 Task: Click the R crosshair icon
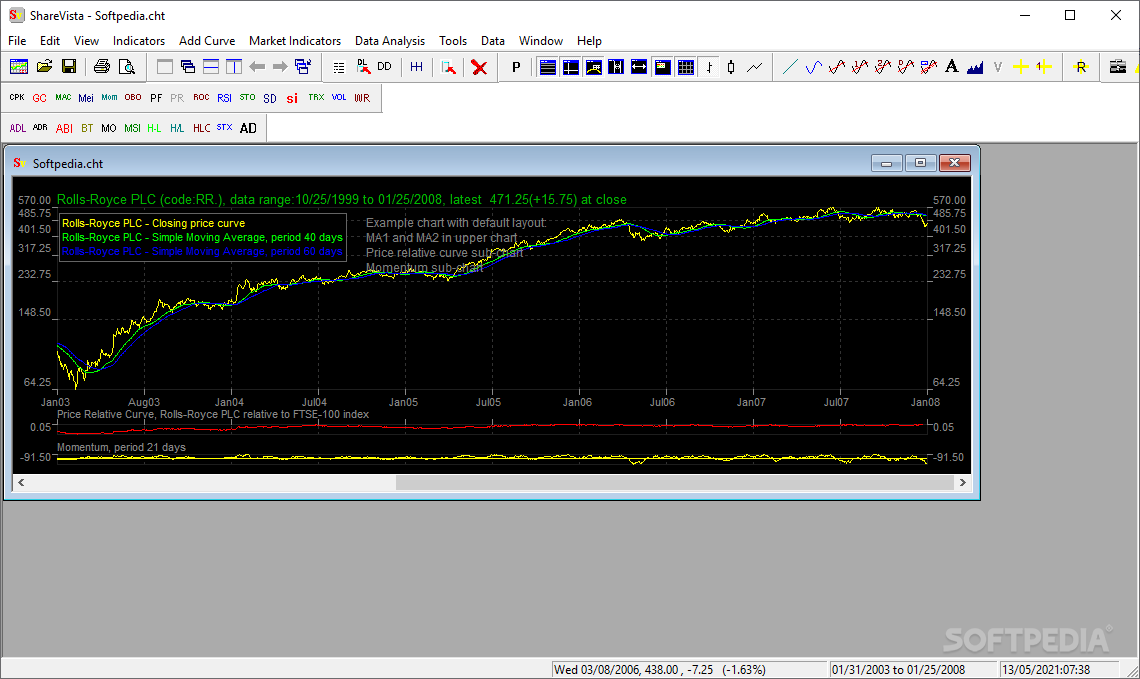[1081, 68]
